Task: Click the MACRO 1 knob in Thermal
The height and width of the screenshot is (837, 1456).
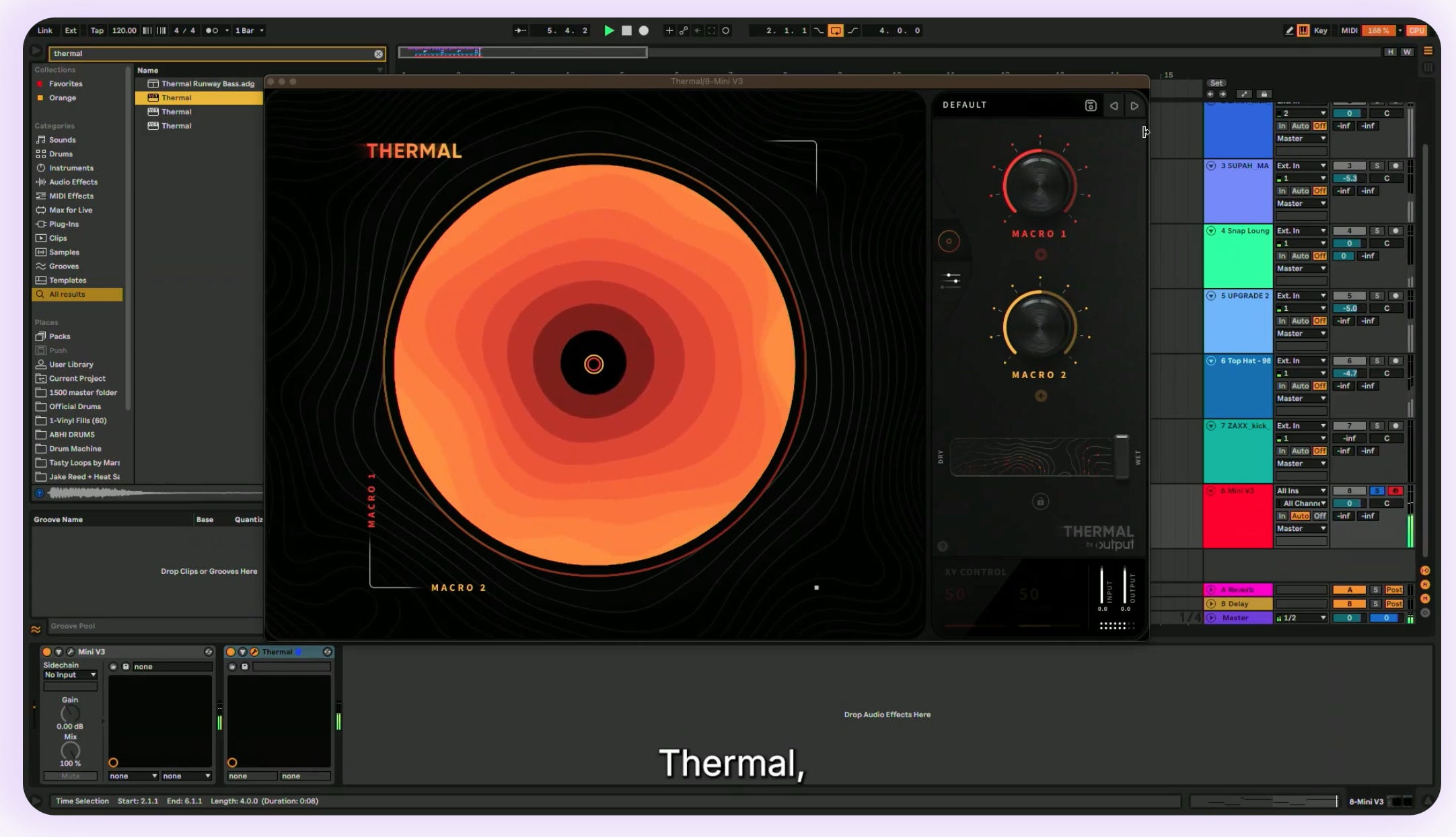Action: [1040, 185]
